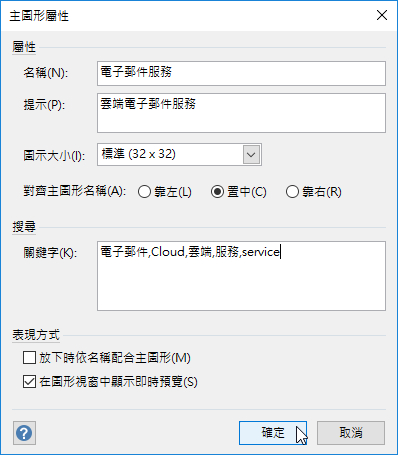Select the 置中(C) alignment radio button
This screenshot has width=398, height=455.
[x=217, y=192]
